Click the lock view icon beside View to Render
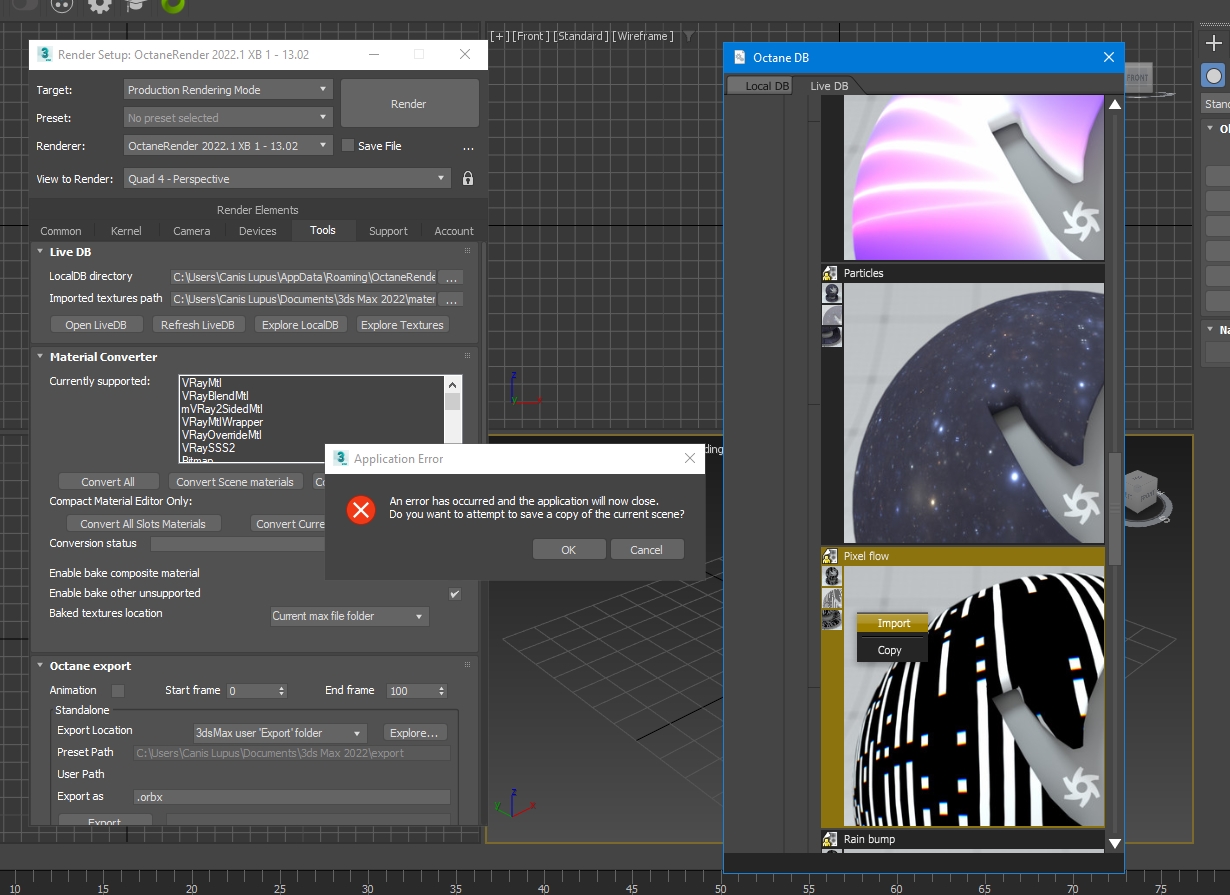This screenshot has width=1230, height=895. [x=467, y=179]
